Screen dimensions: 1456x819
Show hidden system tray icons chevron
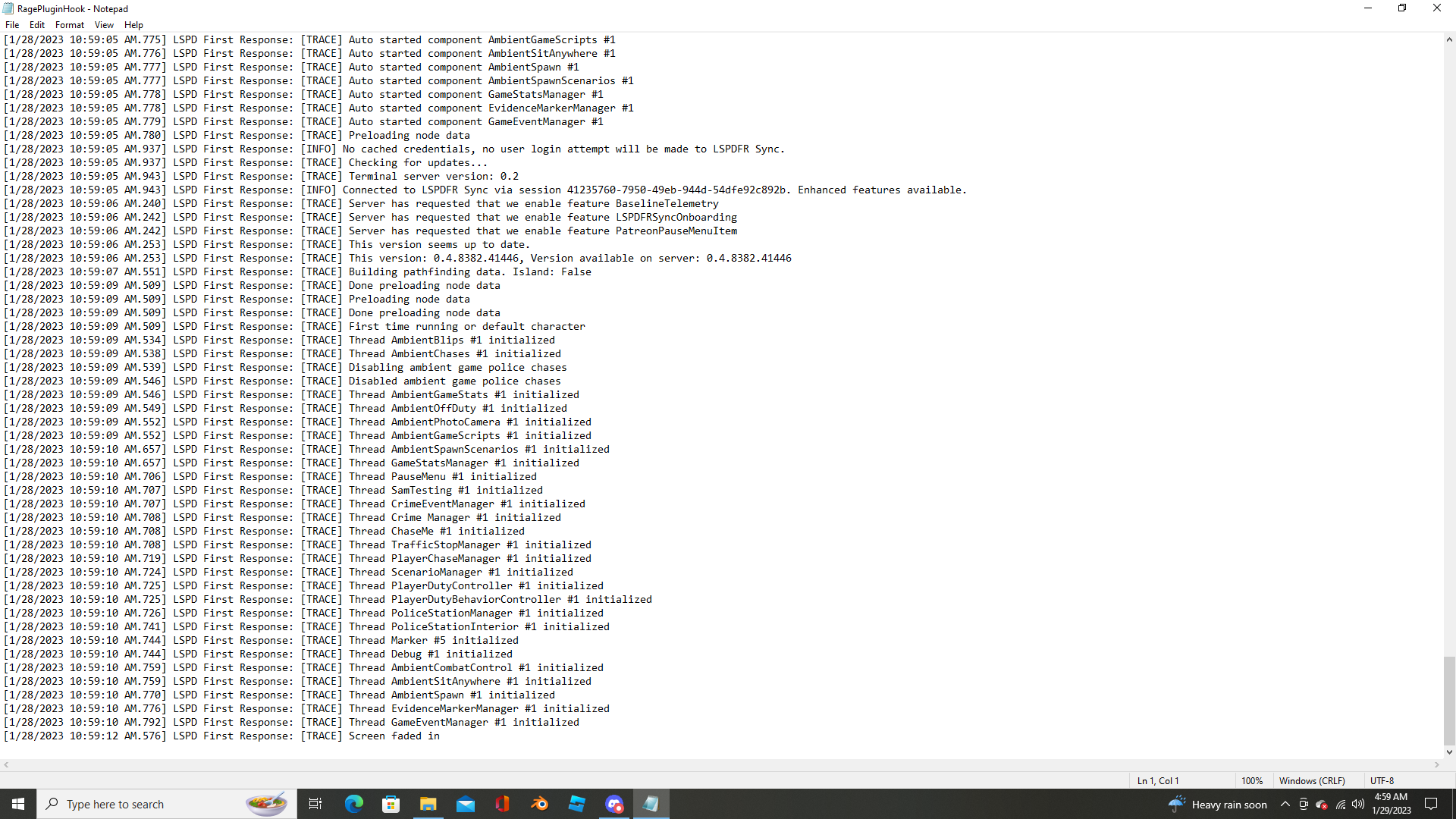point(1285,805)
